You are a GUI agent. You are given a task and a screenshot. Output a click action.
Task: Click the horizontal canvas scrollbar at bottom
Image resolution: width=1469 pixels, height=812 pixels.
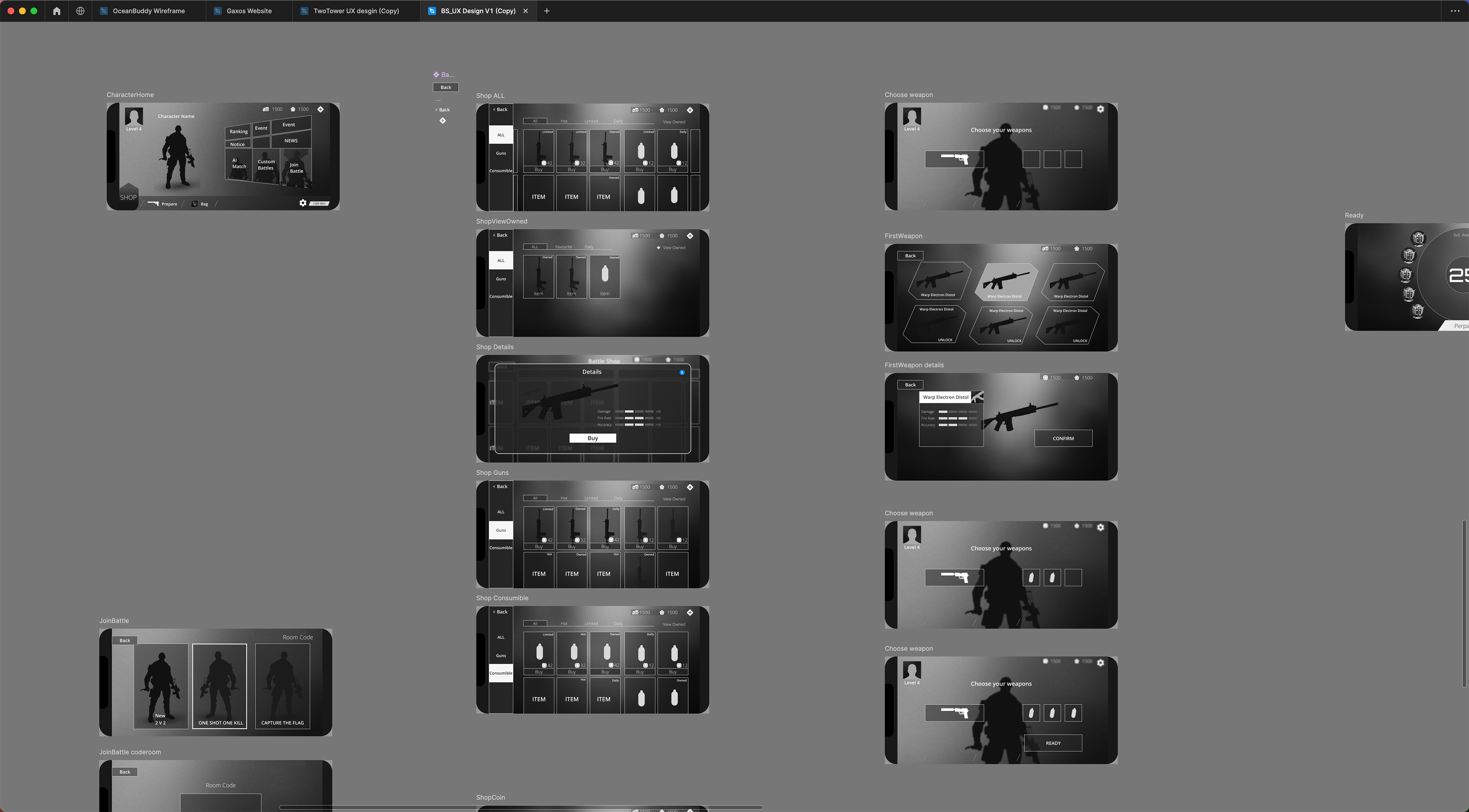[x=521, y=807]
